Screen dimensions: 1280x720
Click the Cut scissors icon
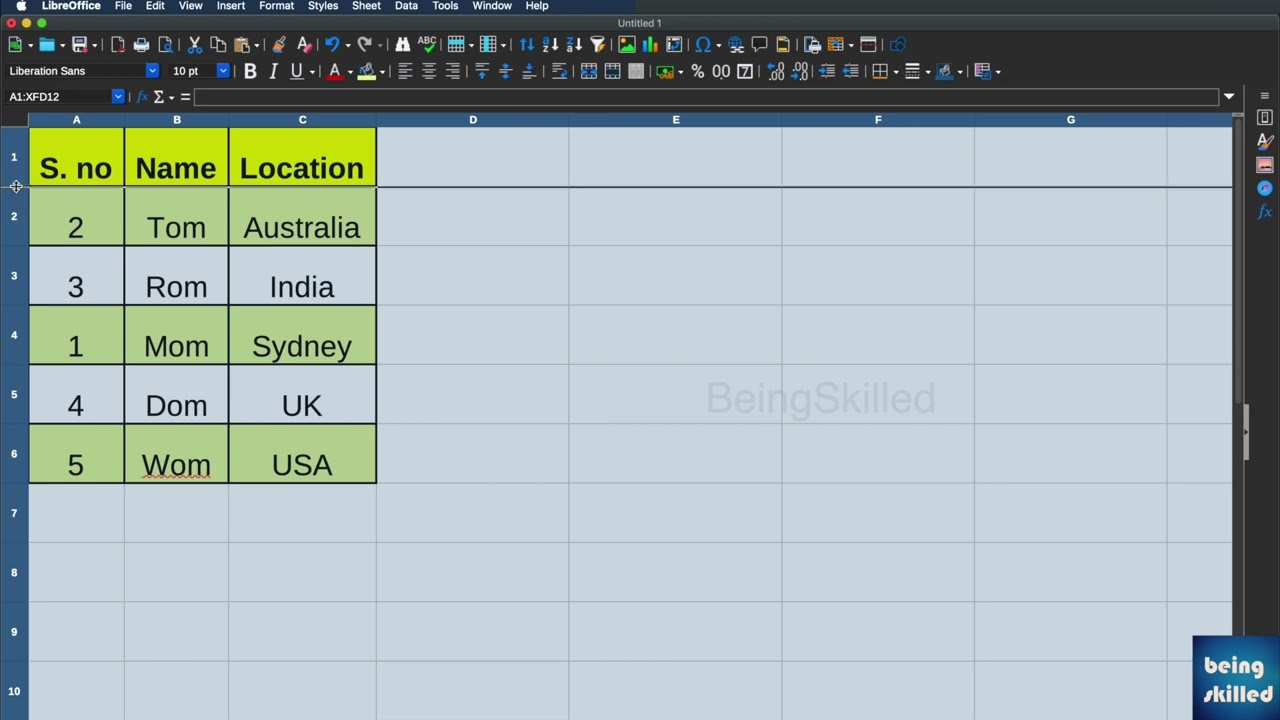(195, 44)
